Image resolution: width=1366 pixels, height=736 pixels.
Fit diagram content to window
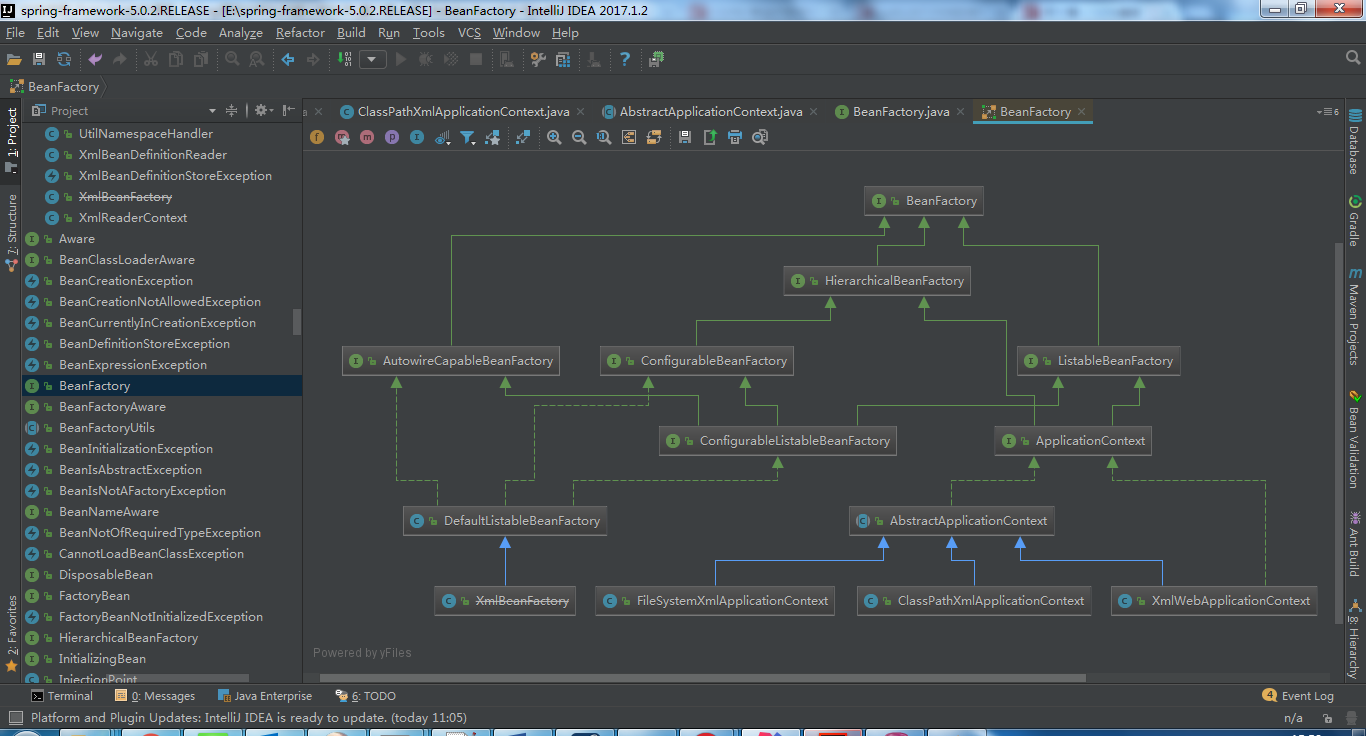[629, 137]
